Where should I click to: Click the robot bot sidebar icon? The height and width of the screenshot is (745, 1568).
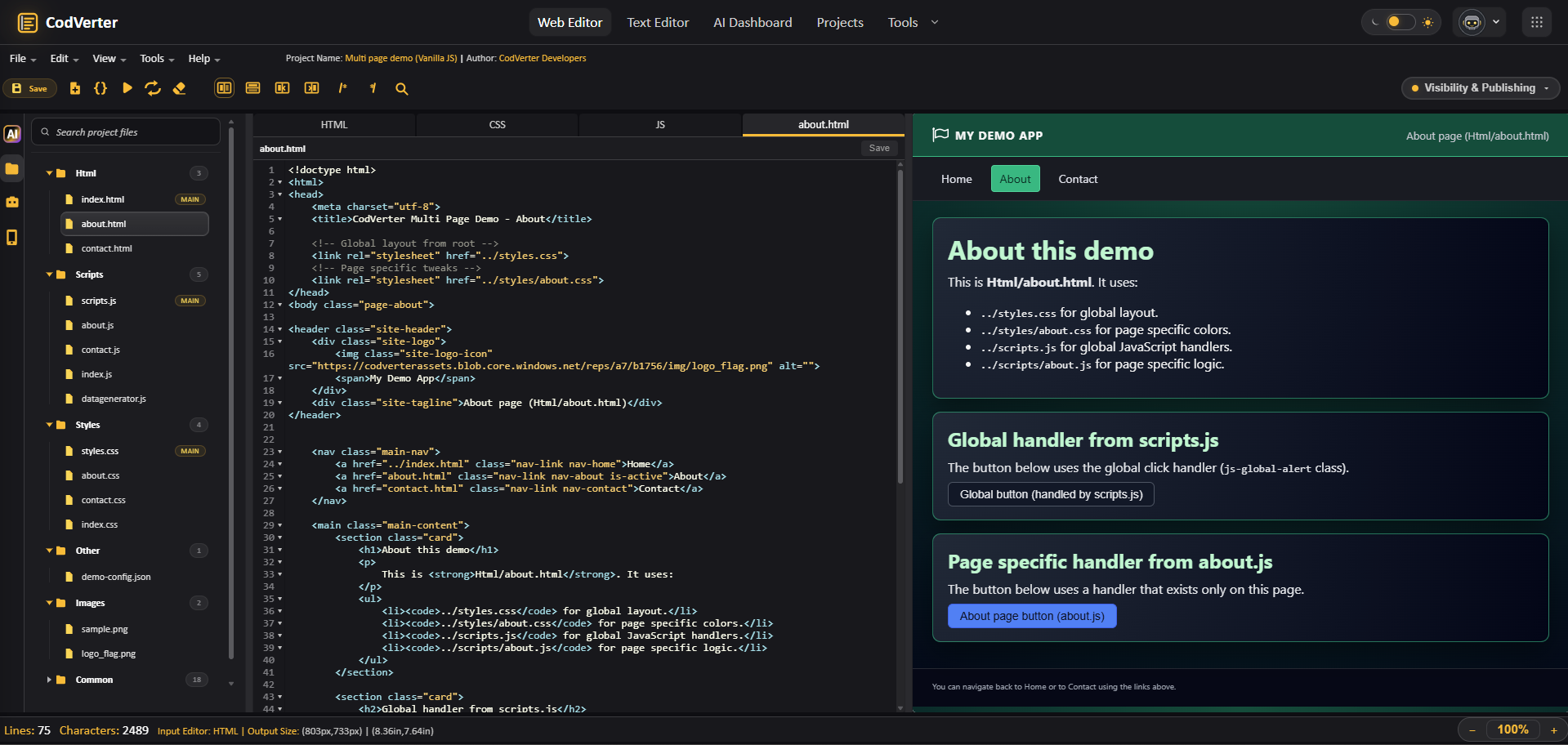pos(12,202)
